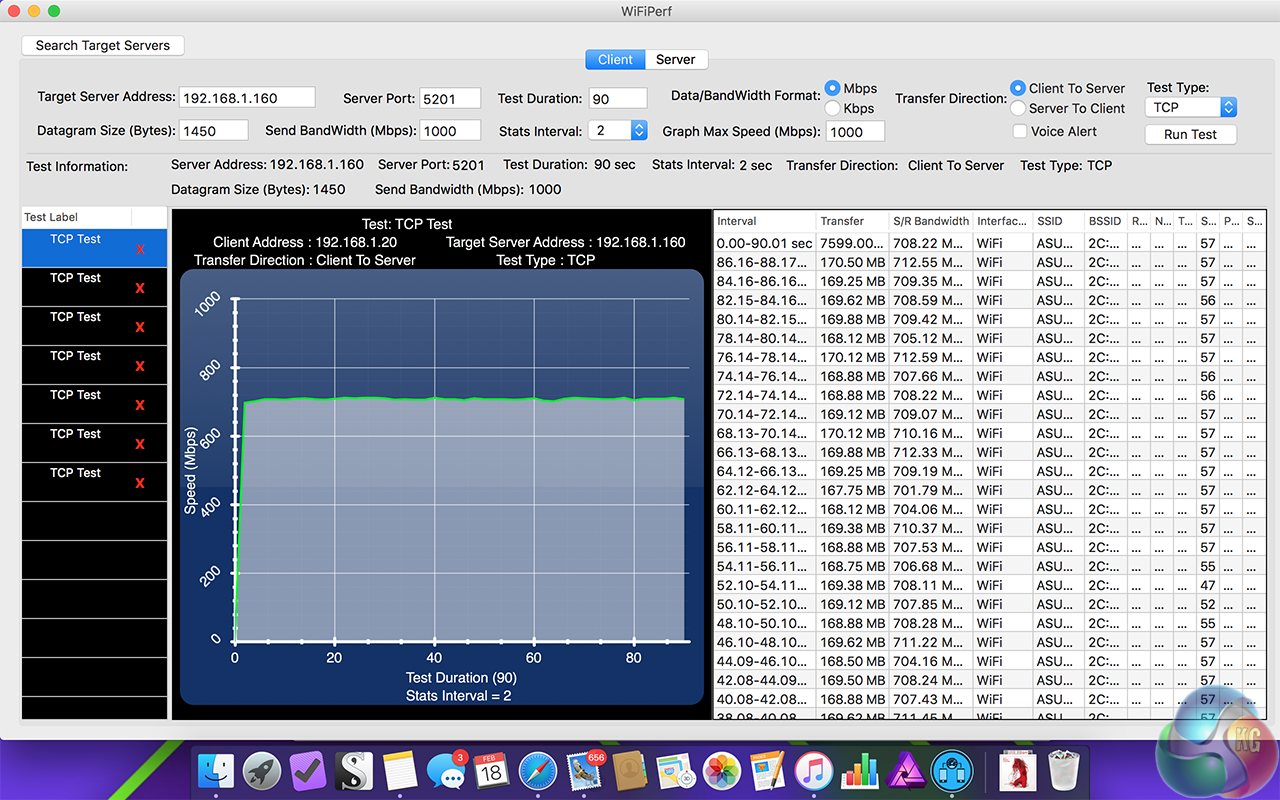1280x800 pixels.
Task: Click the Target Server Address field
Action: (x=247, y=98)
